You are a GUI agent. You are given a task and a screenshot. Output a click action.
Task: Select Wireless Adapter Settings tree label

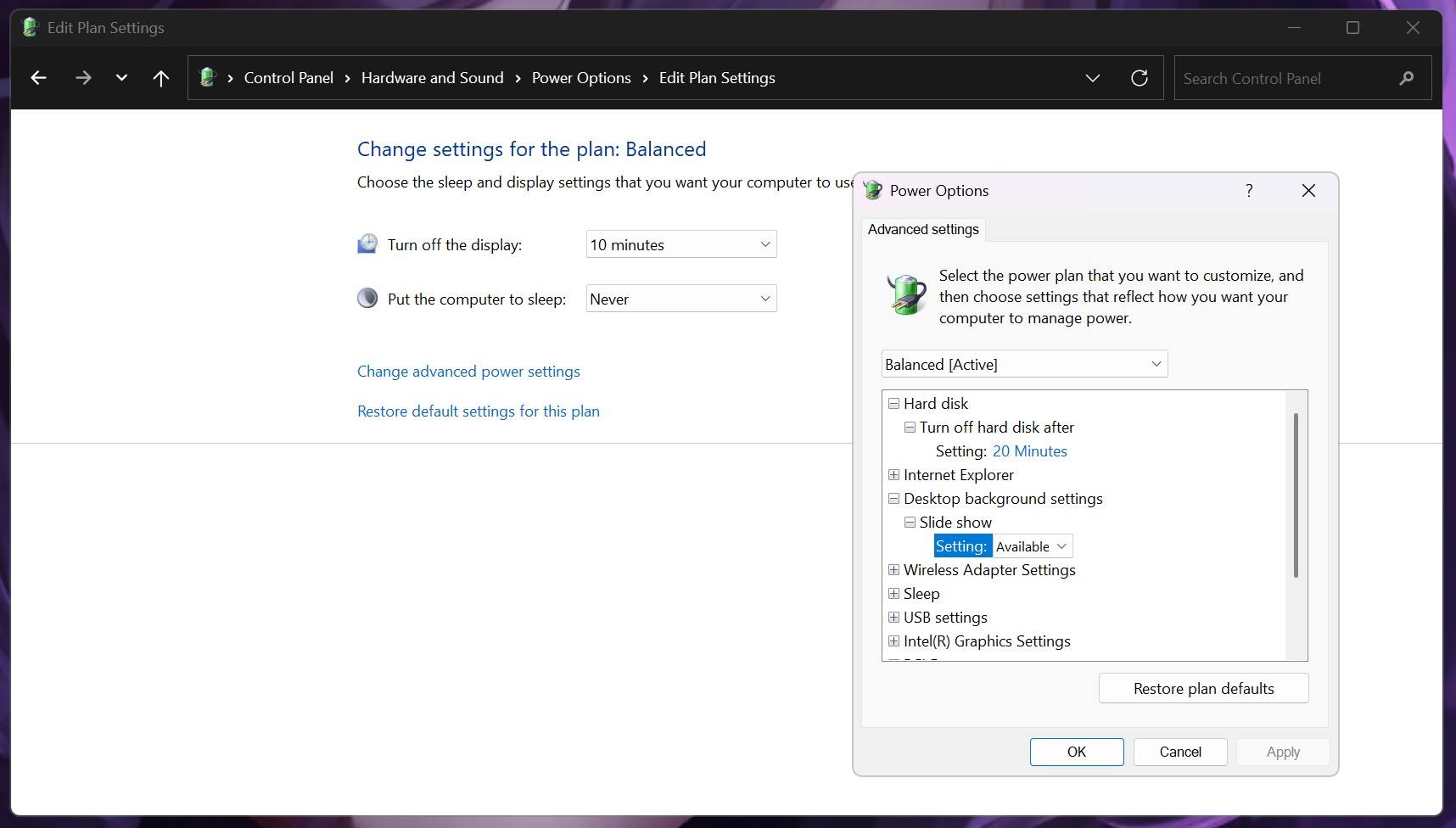(x=989, y=570)
